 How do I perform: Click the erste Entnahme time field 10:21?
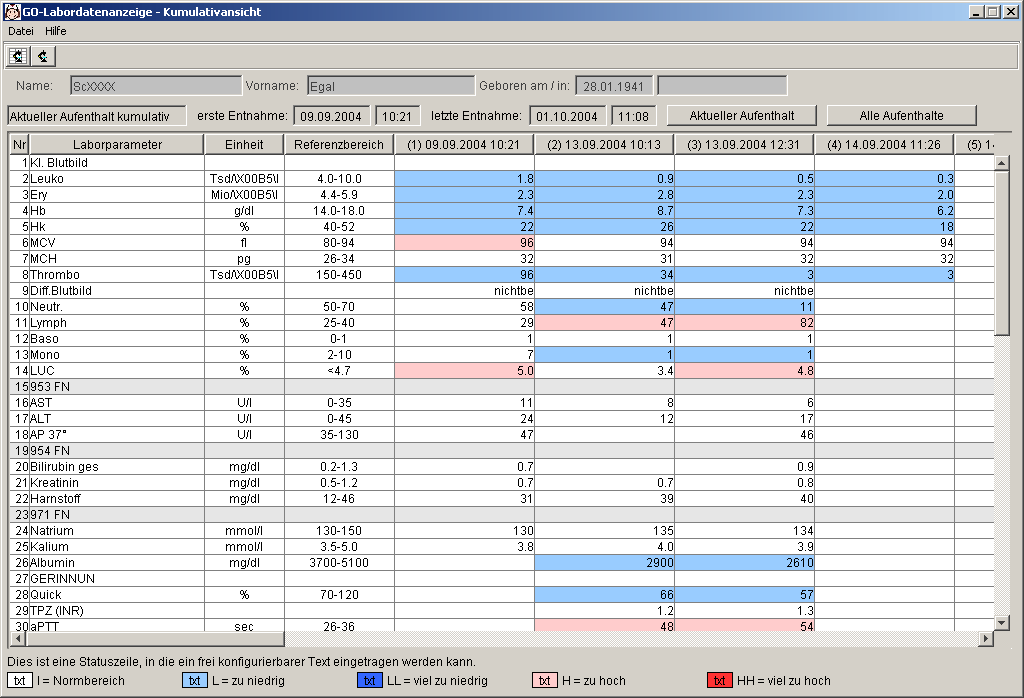398,116
